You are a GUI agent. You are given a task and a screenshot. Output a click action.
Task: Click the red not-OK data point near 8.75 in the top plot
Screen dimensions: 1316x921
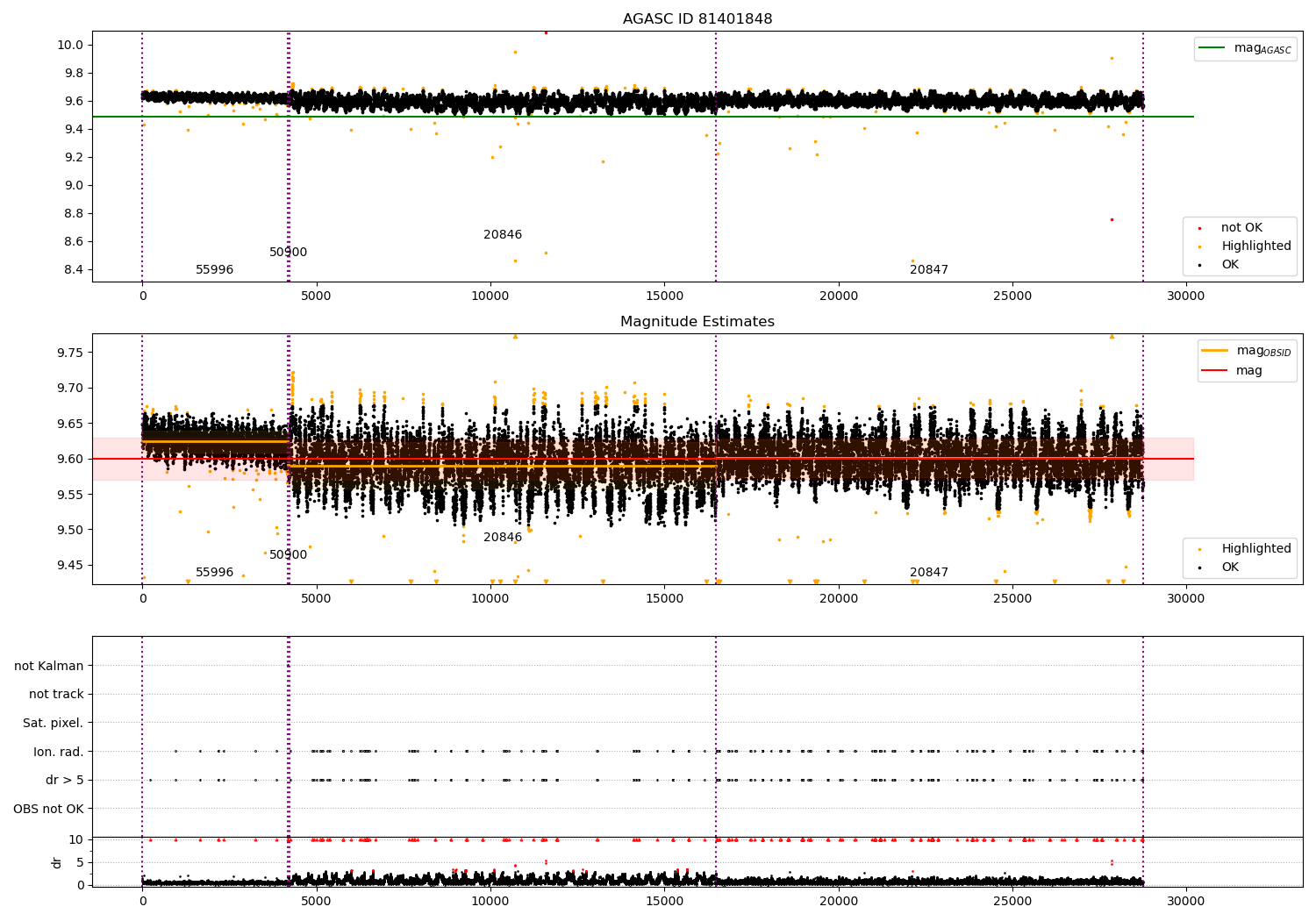click(1112, 219)
